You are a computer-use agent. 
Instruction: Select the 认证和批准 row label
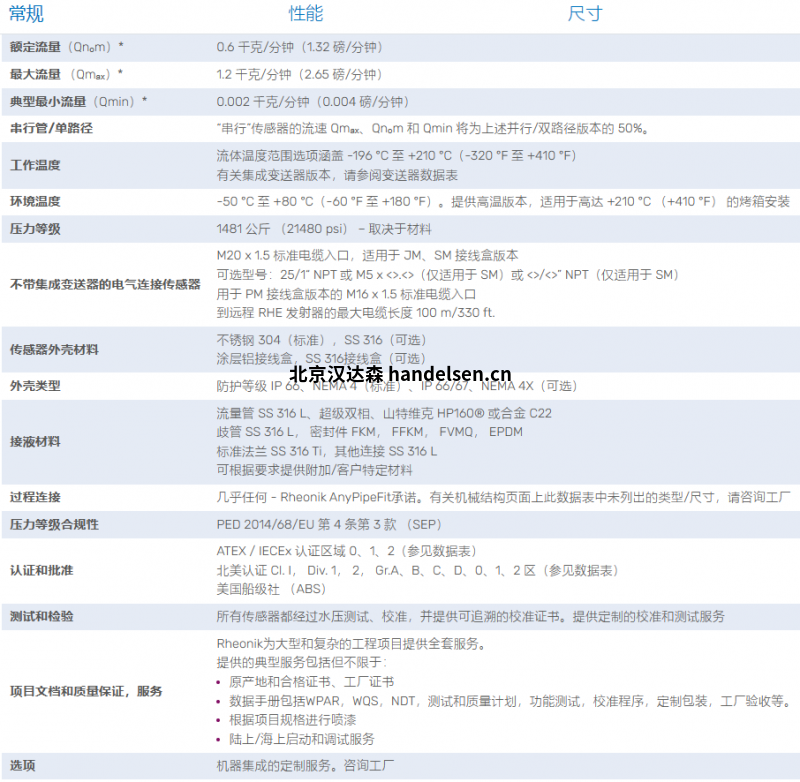pos(41,570)
